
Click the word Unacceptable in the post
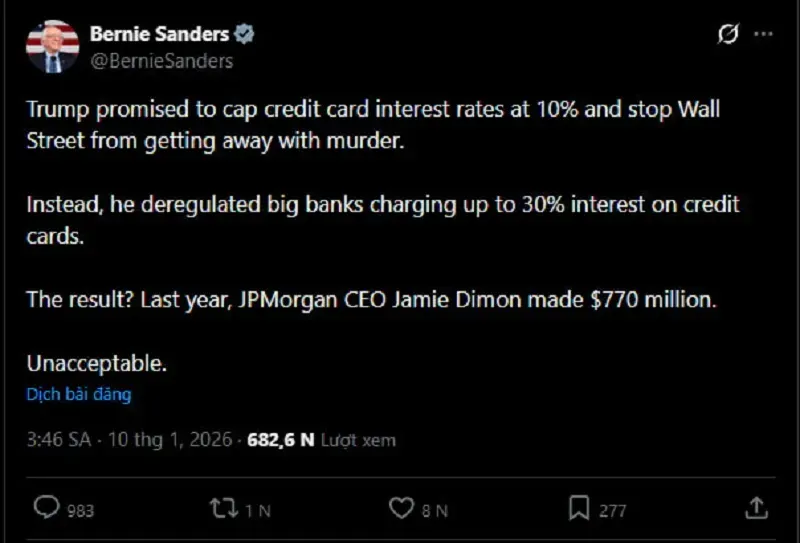97,364
